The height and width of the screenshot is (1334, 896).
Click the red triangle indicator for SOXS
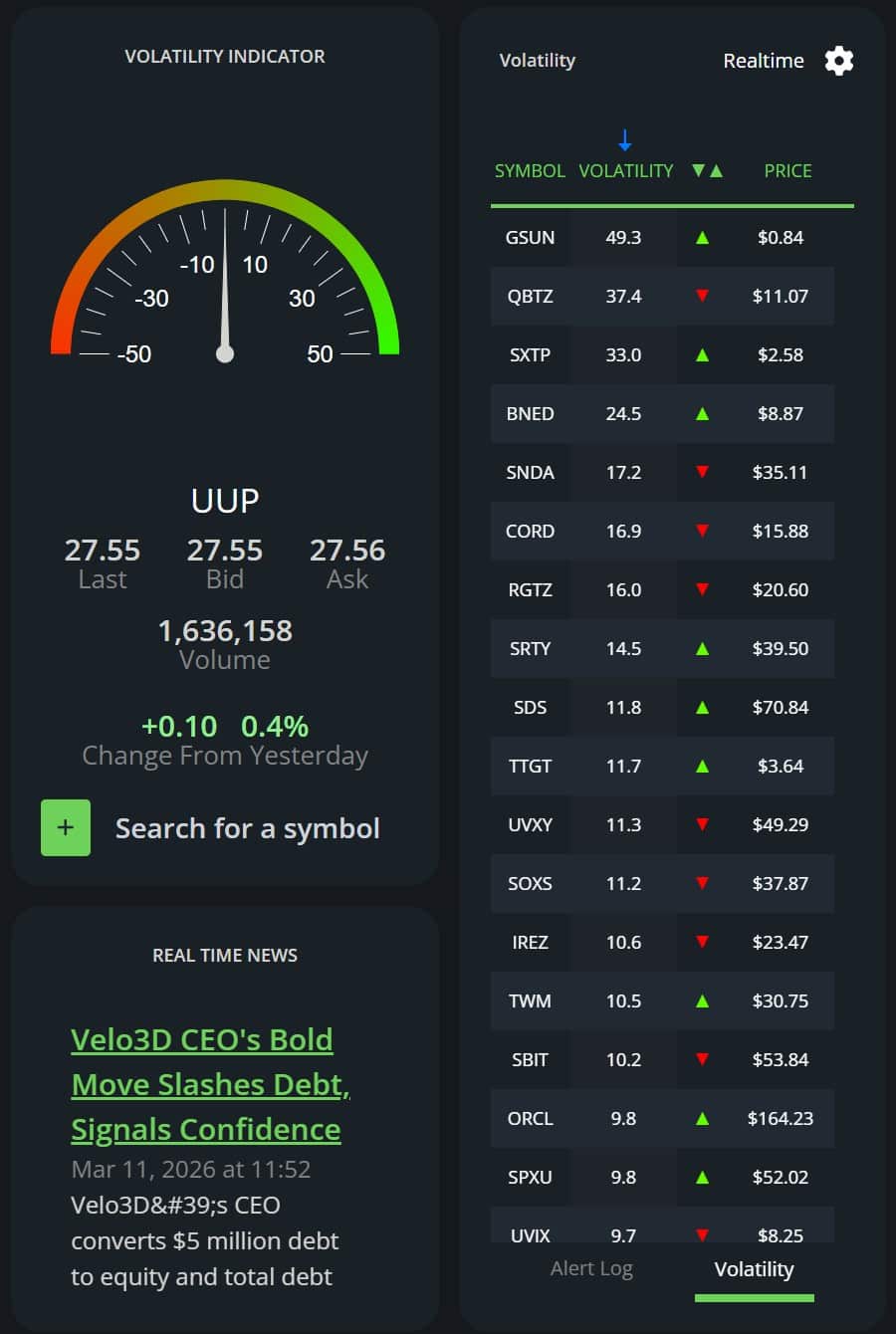702,883
